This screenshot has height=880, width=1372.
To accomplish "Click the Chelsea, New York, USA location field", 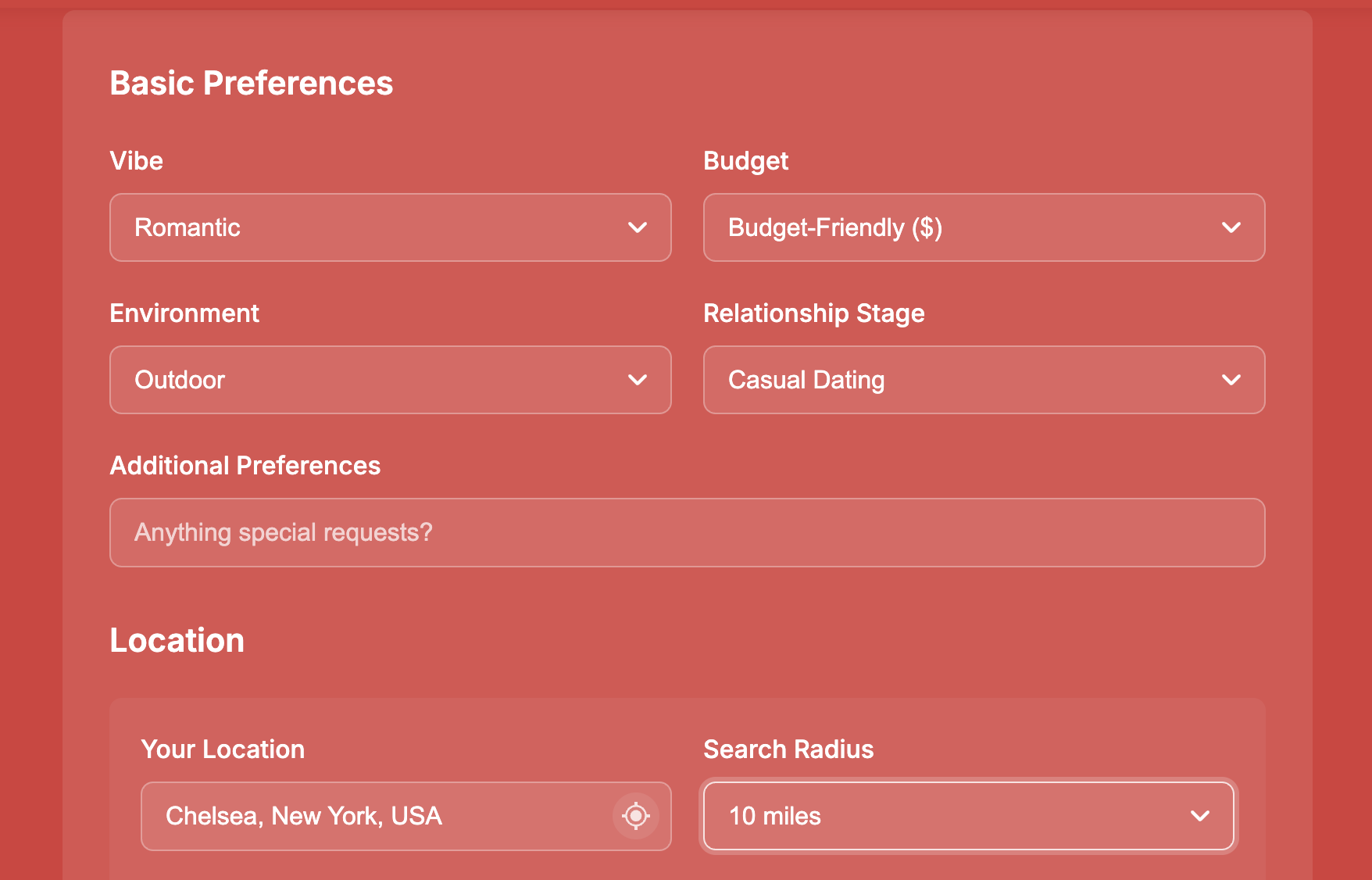I will coord(375,816).
